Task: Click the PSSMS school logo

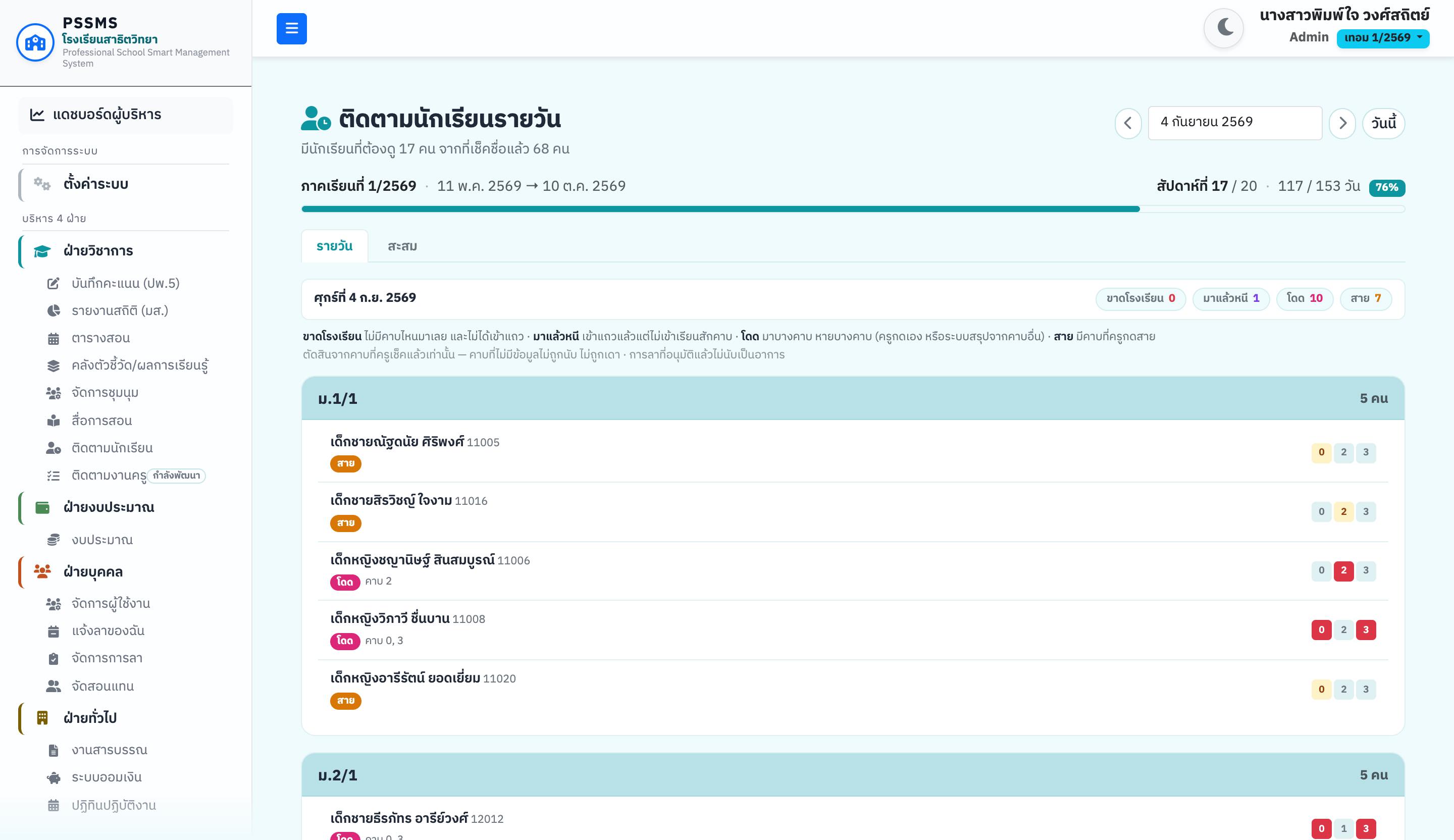Action: pyautogui.click(x=35, y=42)
